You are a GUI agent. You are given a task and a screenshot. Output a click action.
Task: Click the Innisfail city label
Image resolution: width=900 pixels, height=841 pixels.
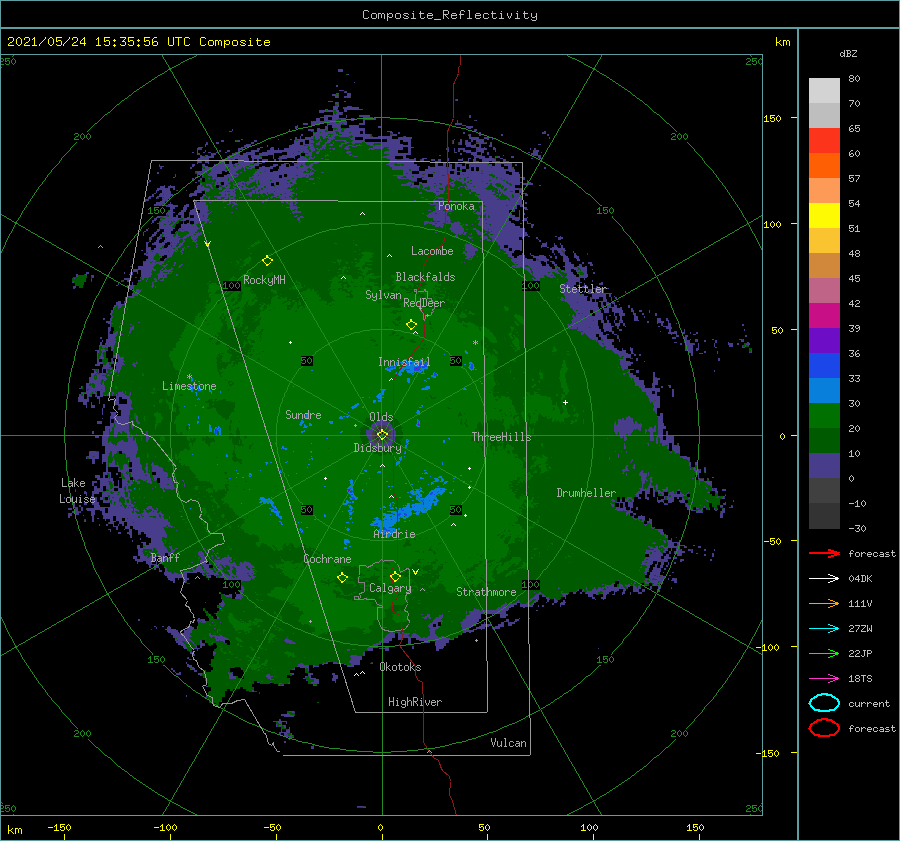point(404,362)
